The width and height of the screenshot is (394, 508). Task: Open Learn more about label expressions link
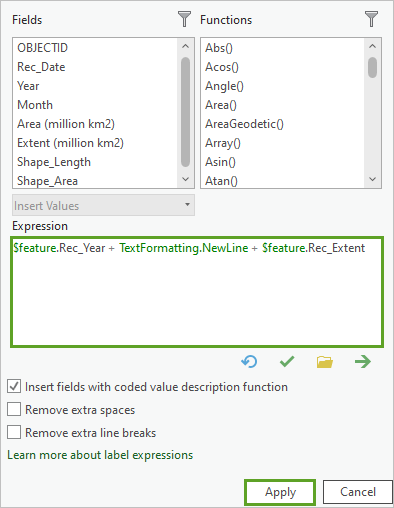[100, 455]
